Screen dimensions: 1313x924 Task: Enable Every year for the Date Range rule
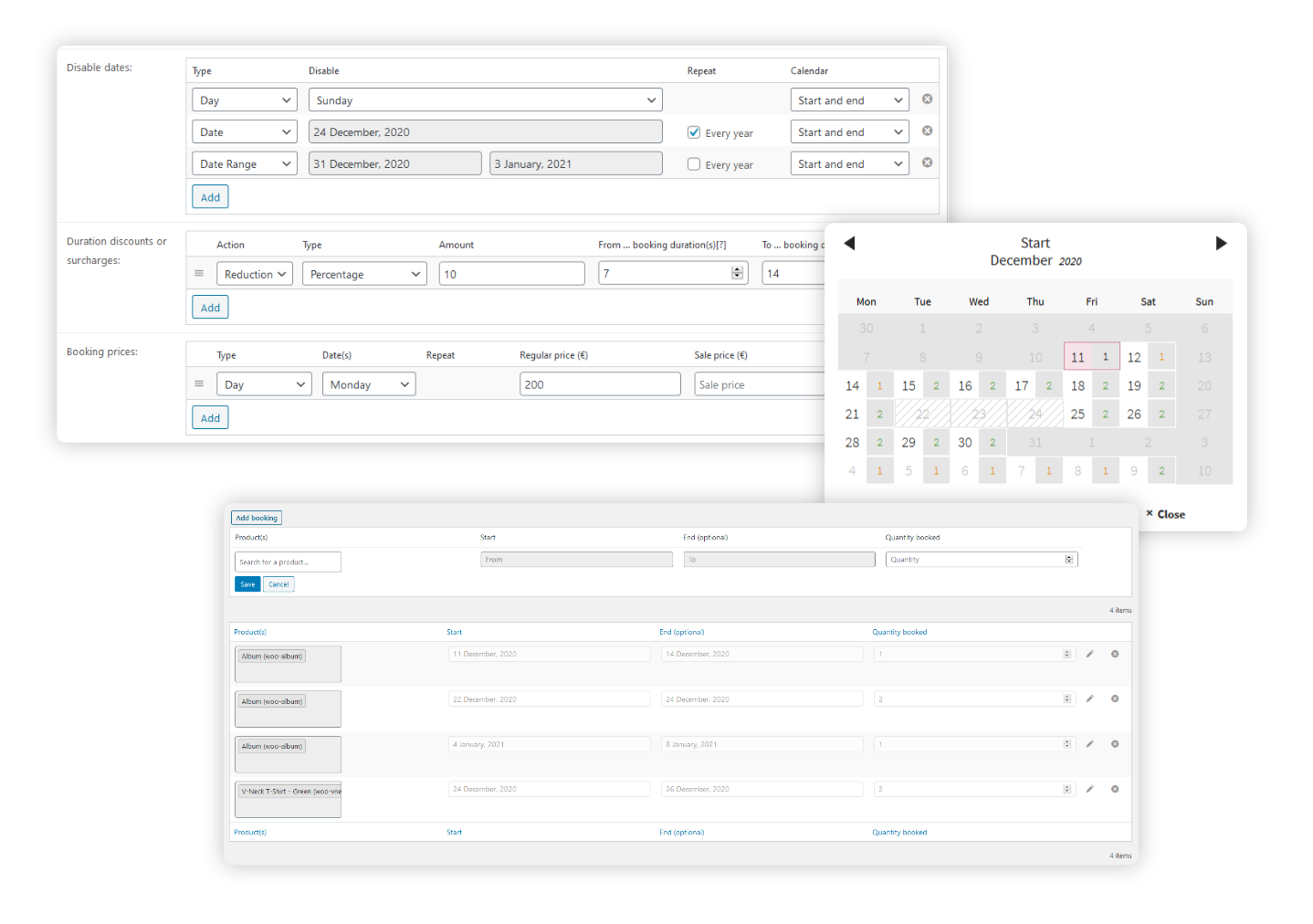(x=694, y=163)
